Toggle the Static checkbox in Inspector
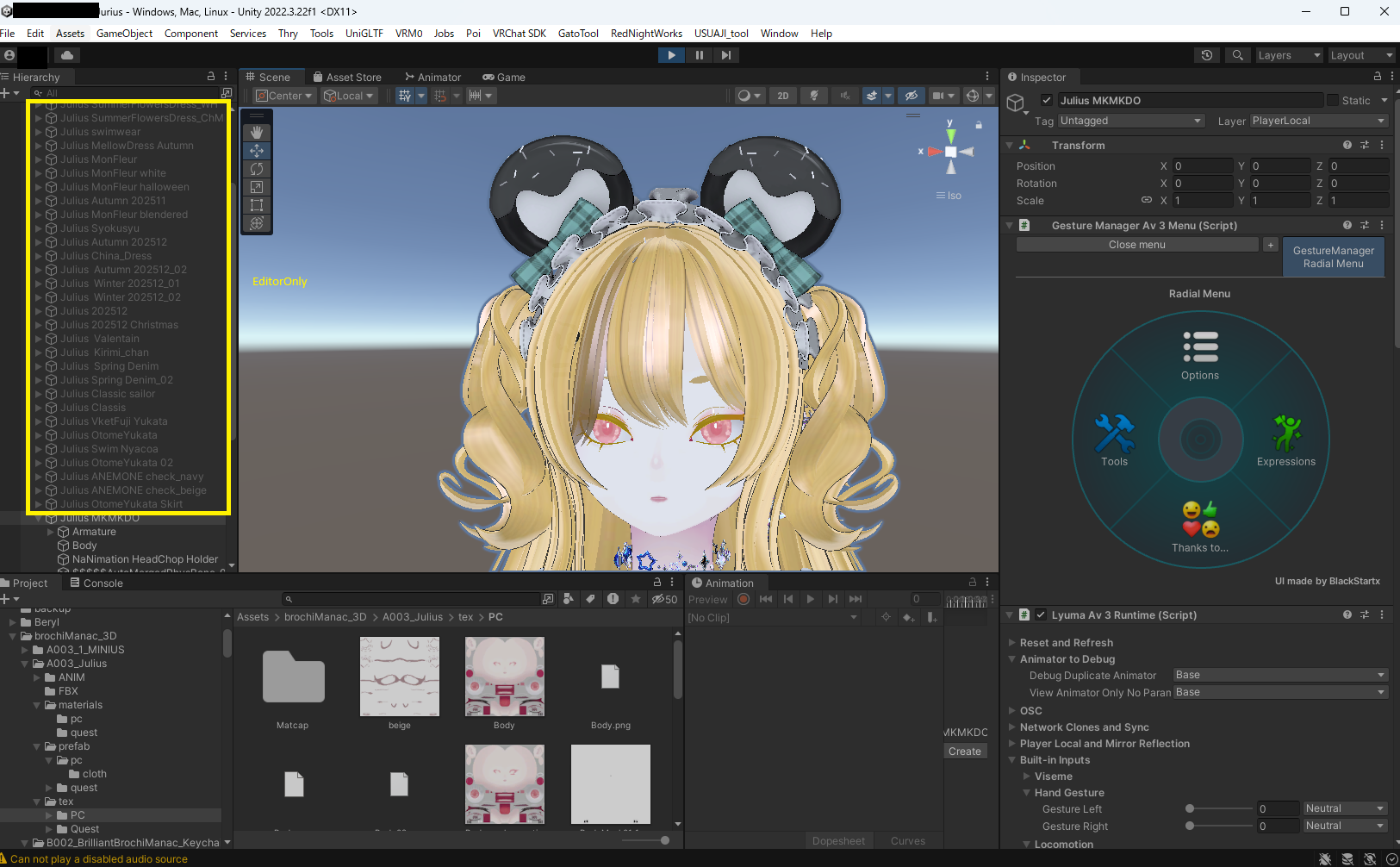 click(x=1333, y=100)
